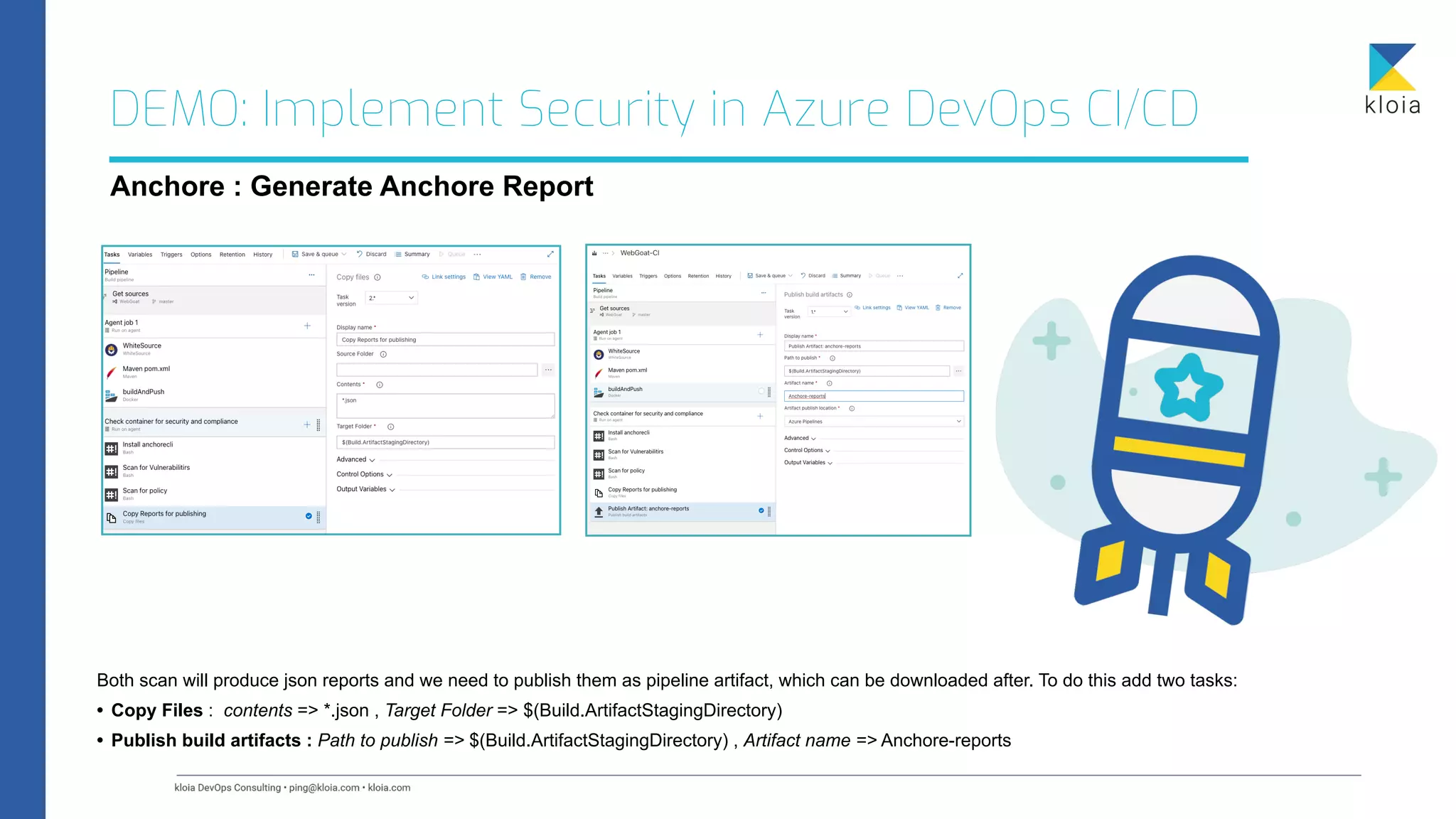Click WhiteSource task icon in Copy files screenshot

tap(111, 350)
